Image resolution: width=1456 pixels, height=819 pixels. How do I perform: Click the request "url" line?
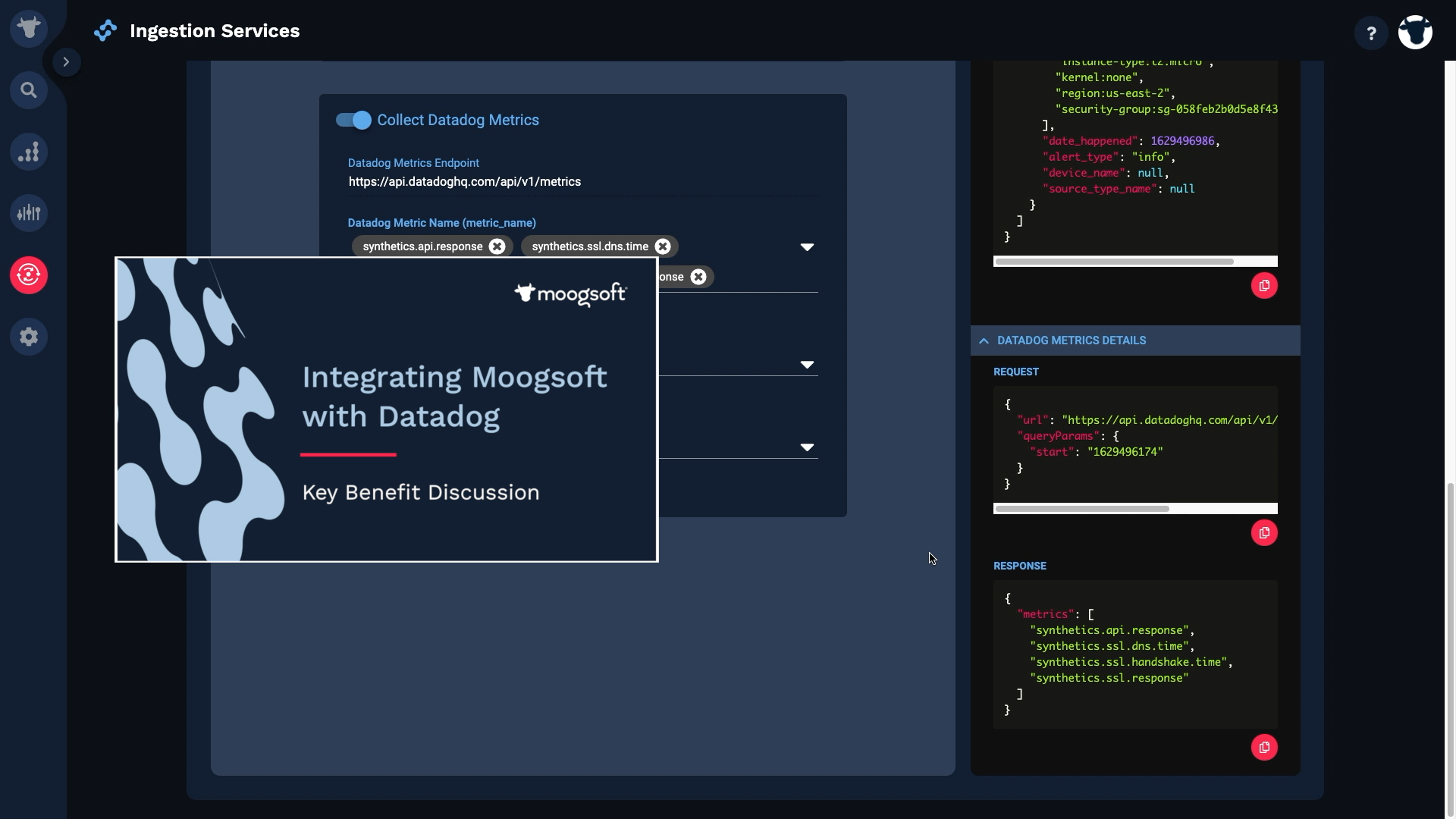[1147, 420]
